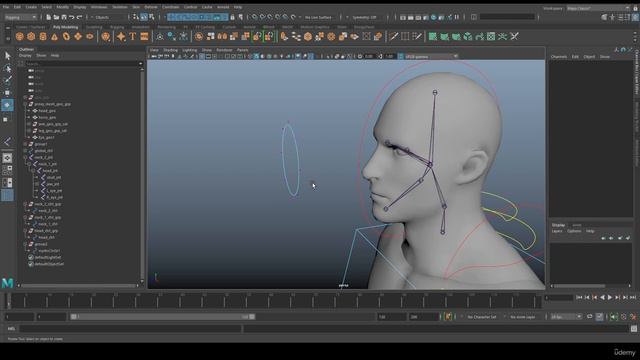Click the Open Scene folder icon

click(x=56, y=17)
